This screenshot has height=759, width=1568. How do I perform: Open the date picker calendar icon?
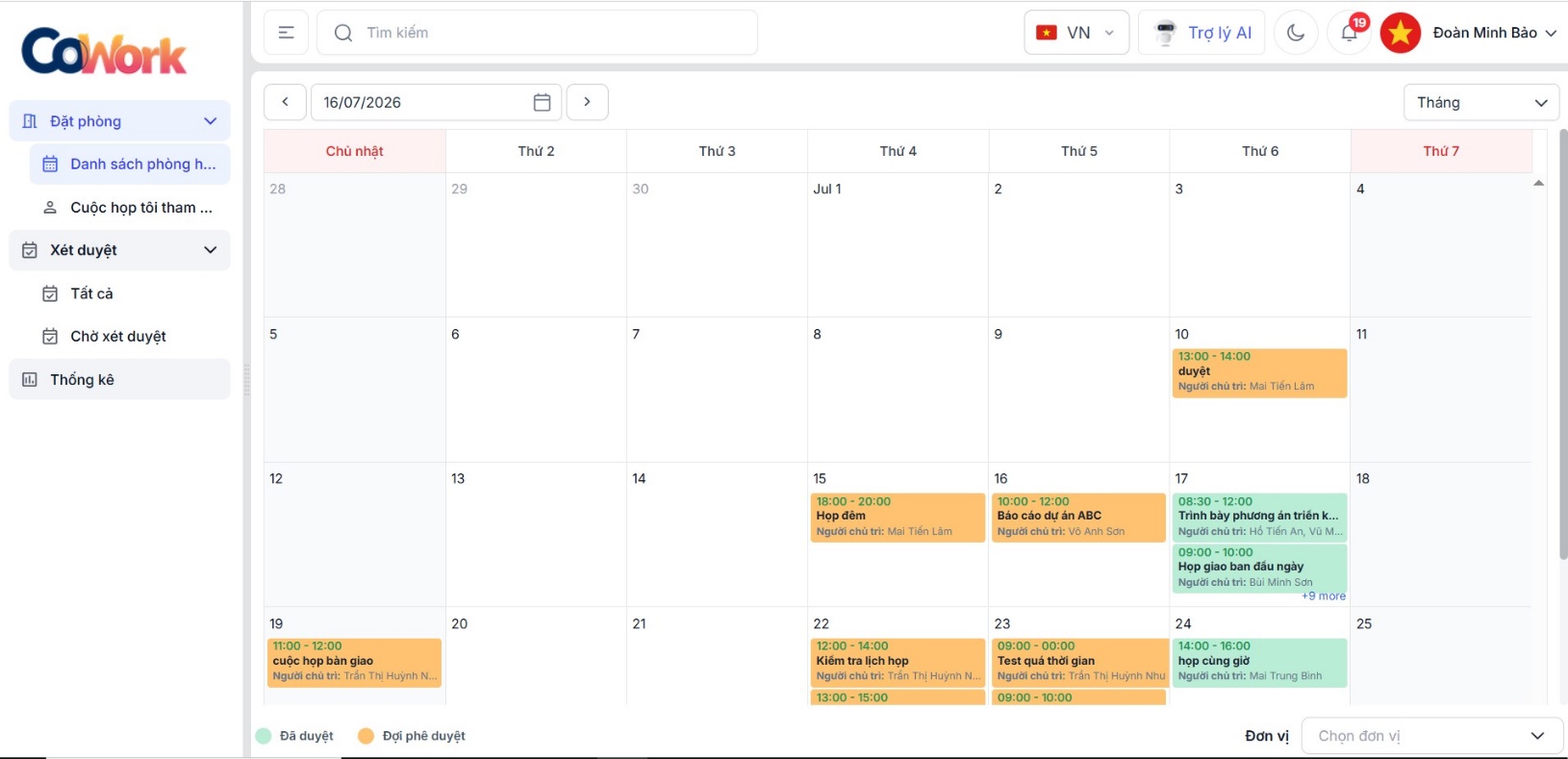point(542,102)
